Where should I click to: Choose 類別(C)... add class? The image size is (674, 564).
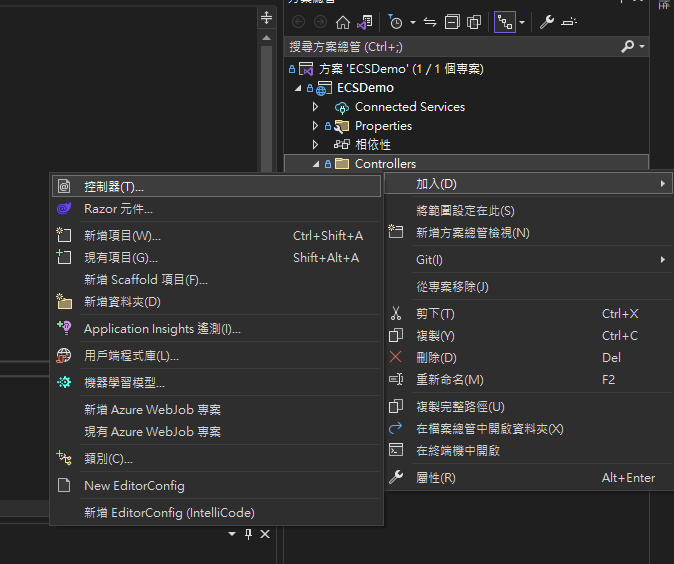coord(216,459)
